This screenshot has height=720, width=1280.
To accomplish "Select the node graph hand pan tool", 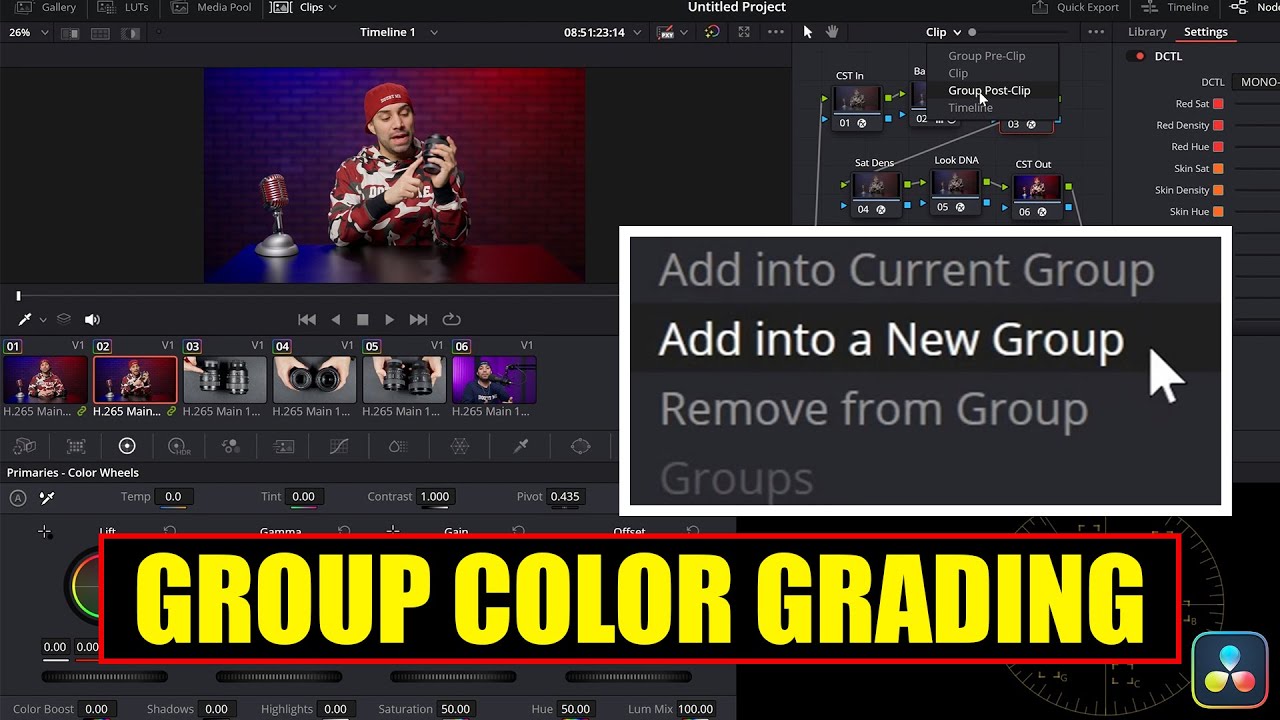I will 832,32.
